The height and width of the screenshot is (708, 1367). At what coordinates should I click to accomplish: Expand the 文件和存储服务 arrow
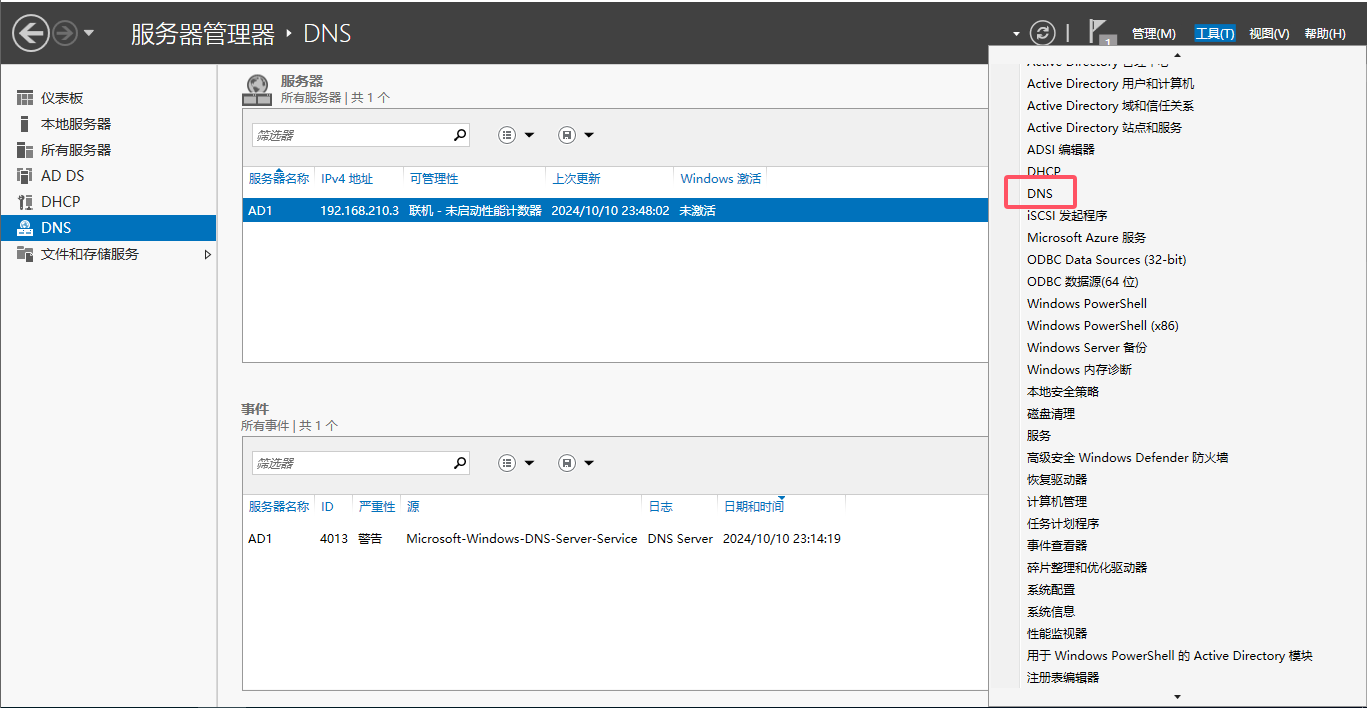point(208,254)
